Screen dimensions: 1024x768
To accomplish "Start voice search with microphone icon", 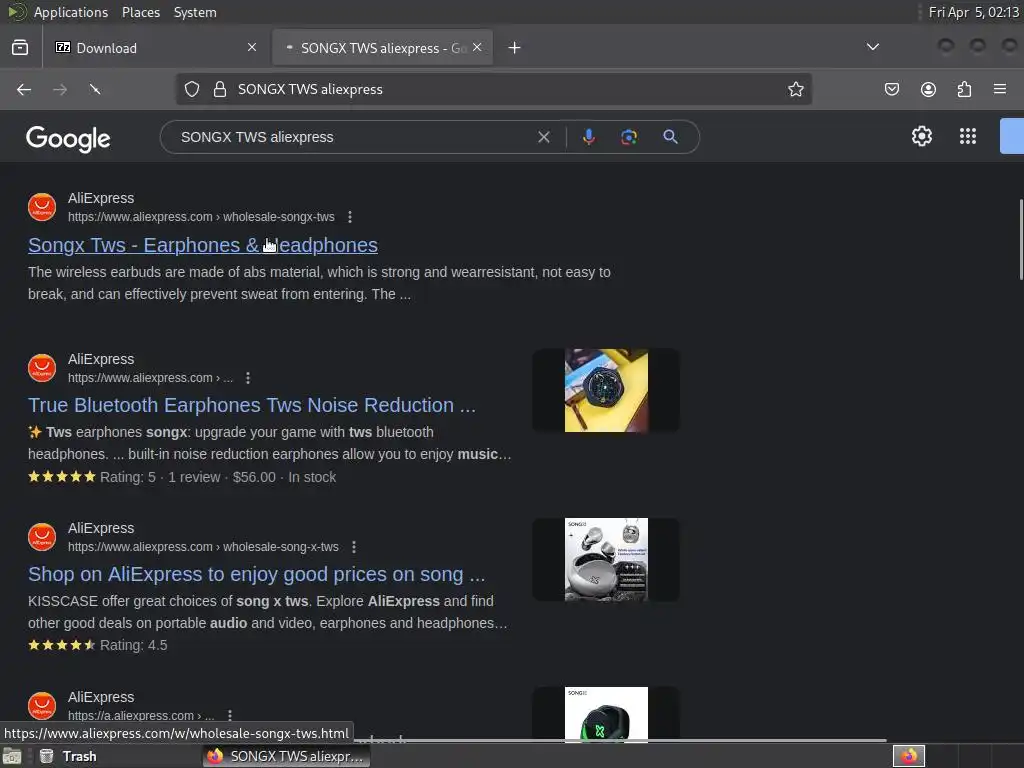I will (588, 137).
